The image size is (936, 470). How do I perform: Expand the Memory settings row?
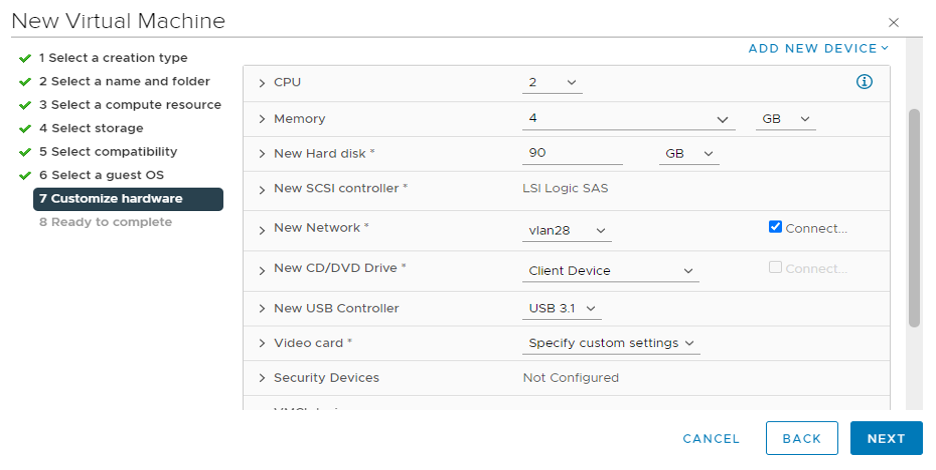point(263,119)
